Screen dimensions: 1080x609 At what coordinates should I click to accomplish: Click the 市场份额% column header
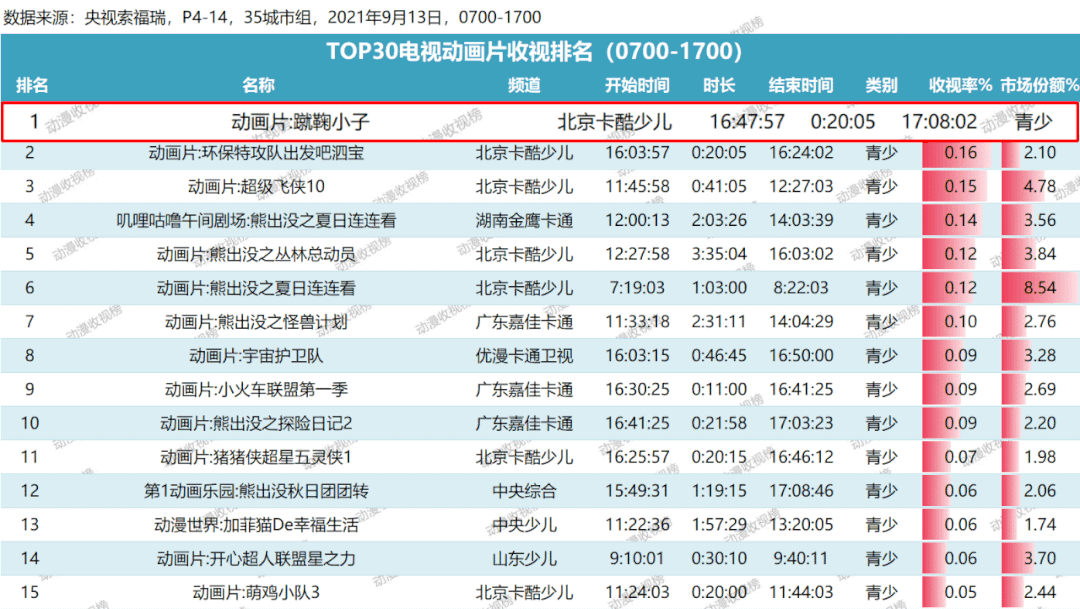pyautogui.click(x=1039, y=85)
